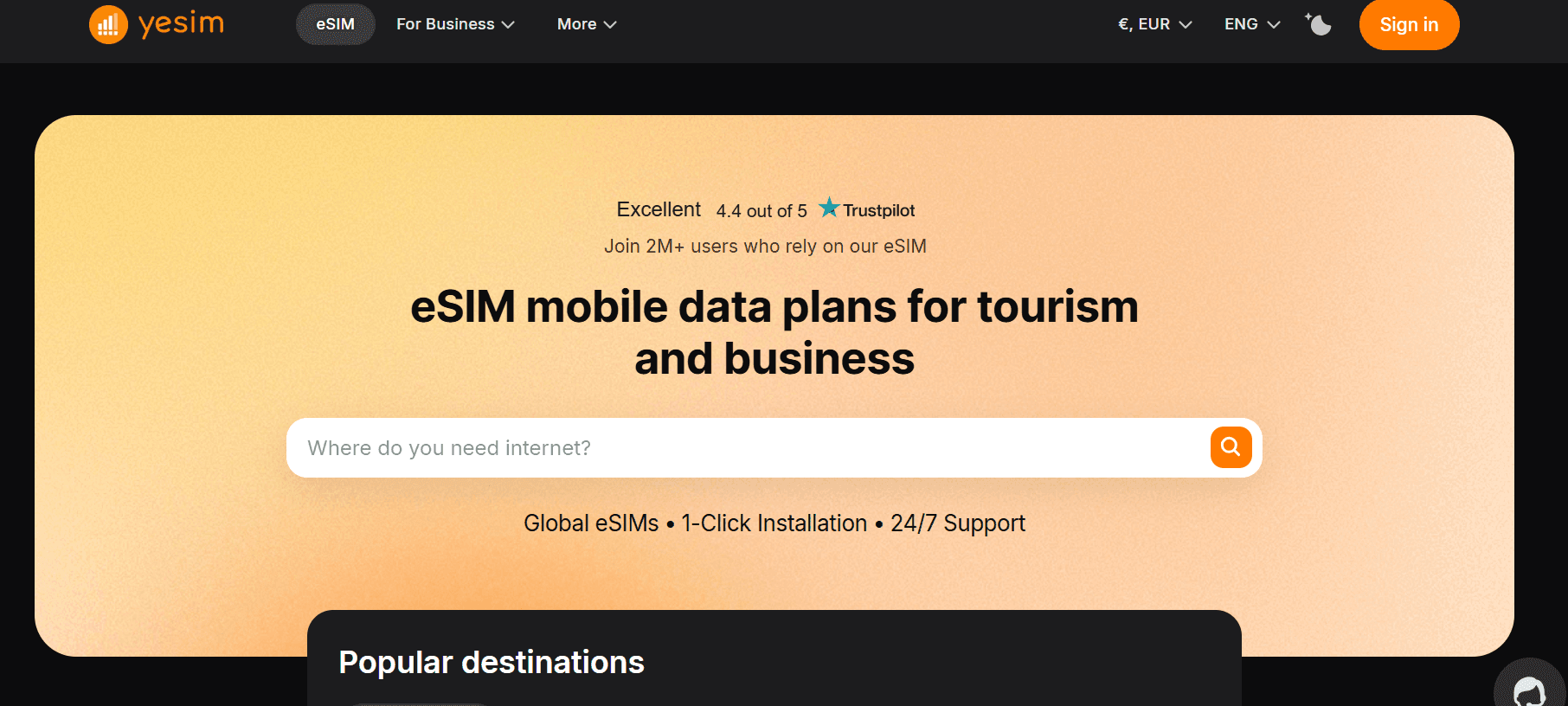
Task: Click the yesim wordmark text in header
Action: (x=181, y=23)
